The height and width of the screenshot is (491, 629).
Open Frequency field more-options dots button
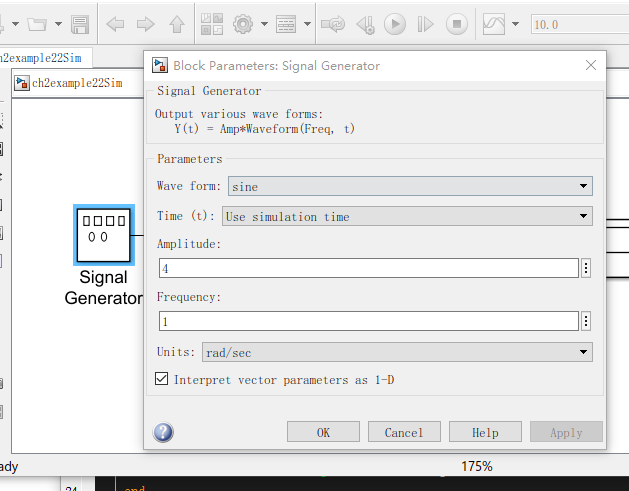[586, 321]
